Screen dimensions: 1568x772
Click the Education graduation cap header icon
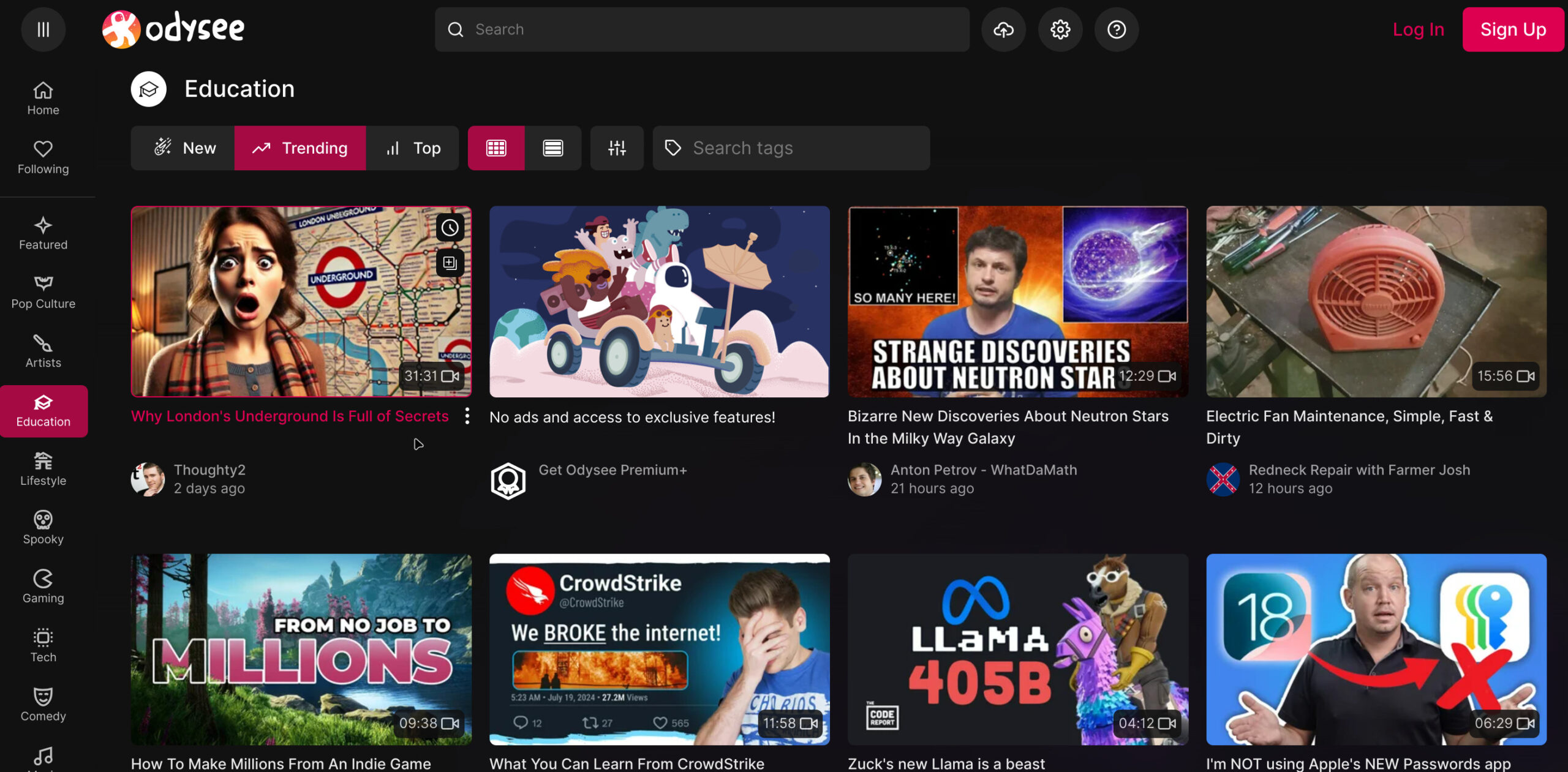point(148,89)
